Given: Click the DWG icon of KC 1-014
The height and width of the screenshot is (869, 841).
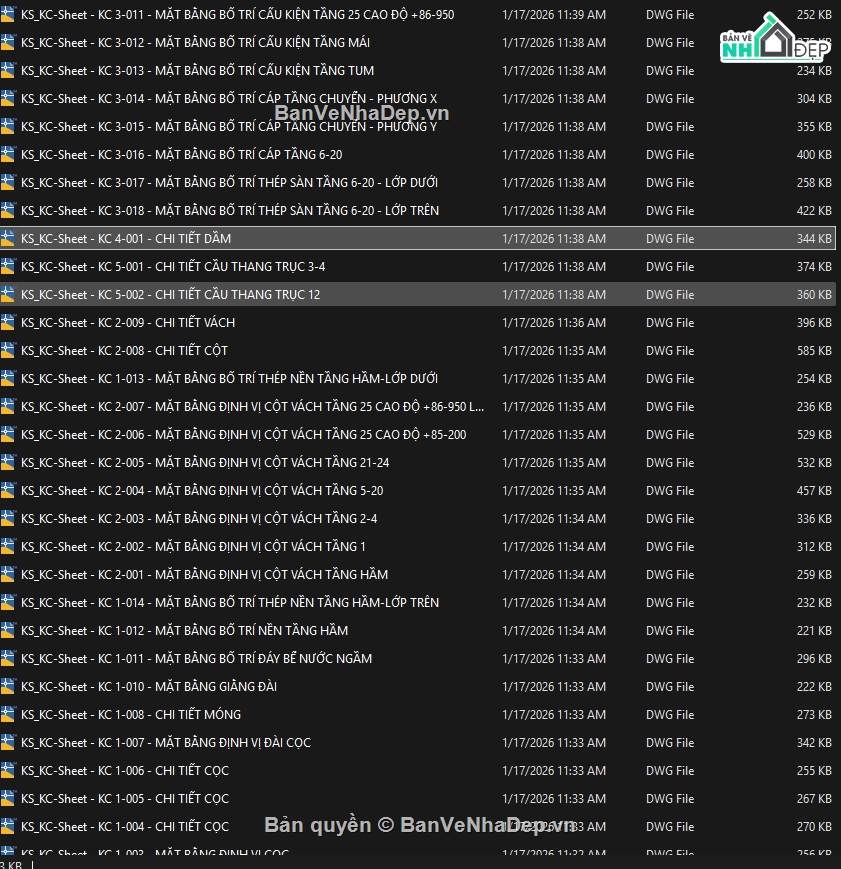Looking at the screenshot, I should 8,602.
